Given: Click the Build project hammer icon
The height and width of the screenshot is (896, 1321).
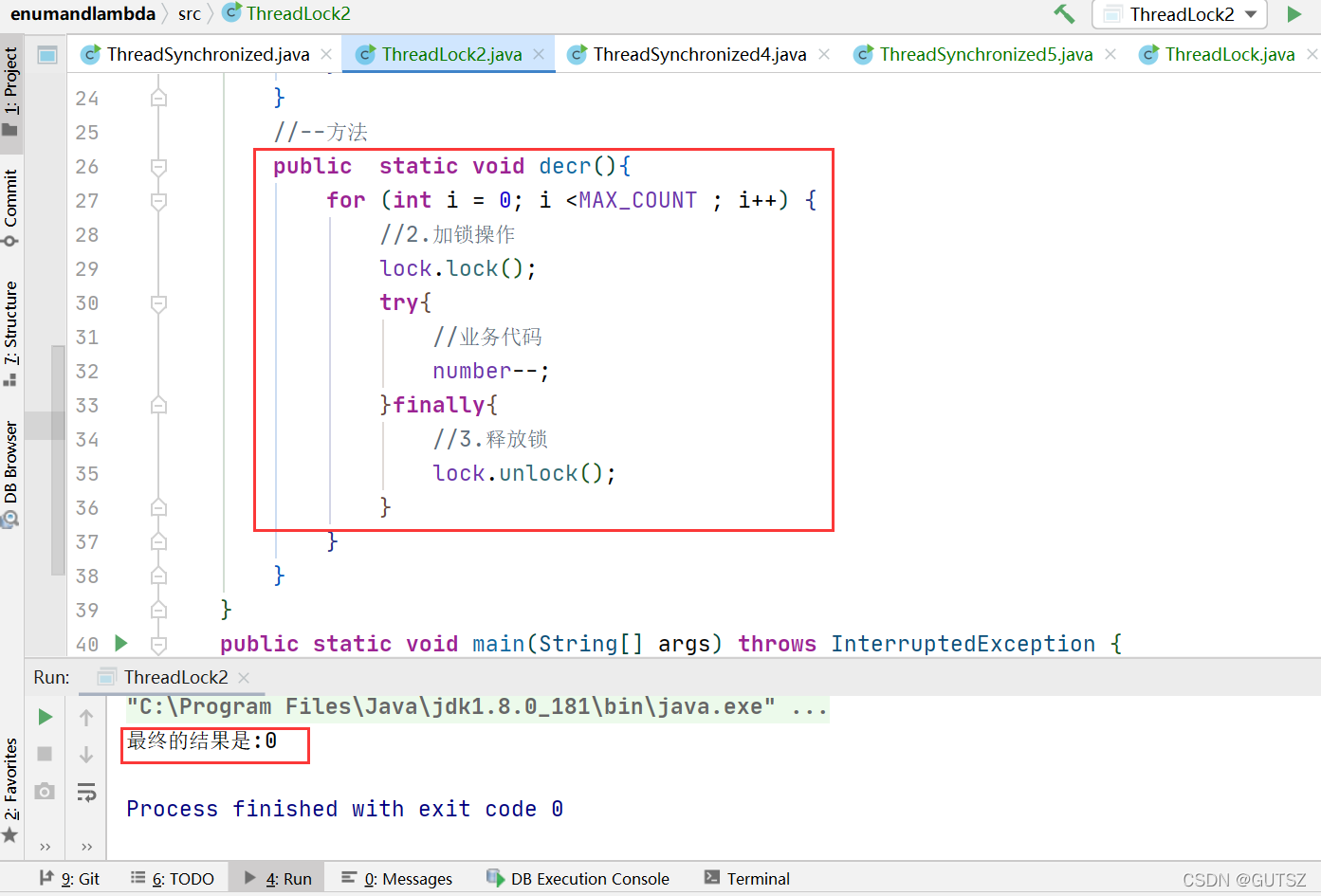Looking at the screenshot, I should coord(1064,14).
